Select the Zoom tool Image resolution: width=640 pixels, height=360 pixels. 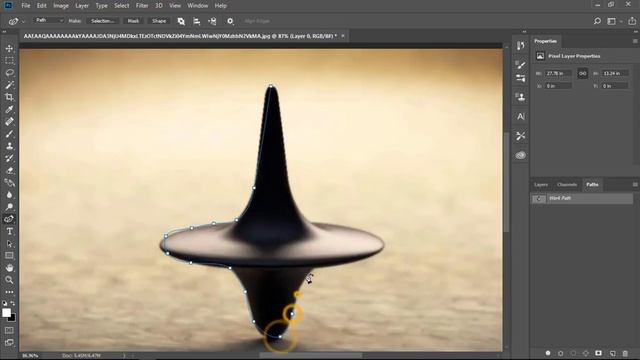click(x=9, y=280)
